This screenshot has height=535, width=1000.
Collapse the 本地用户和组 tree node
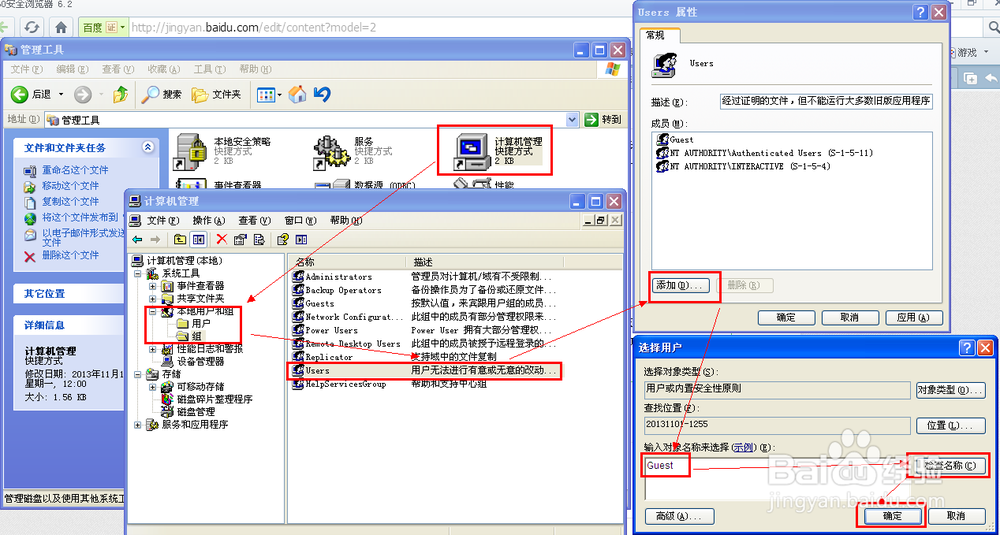tap(152, 311)
